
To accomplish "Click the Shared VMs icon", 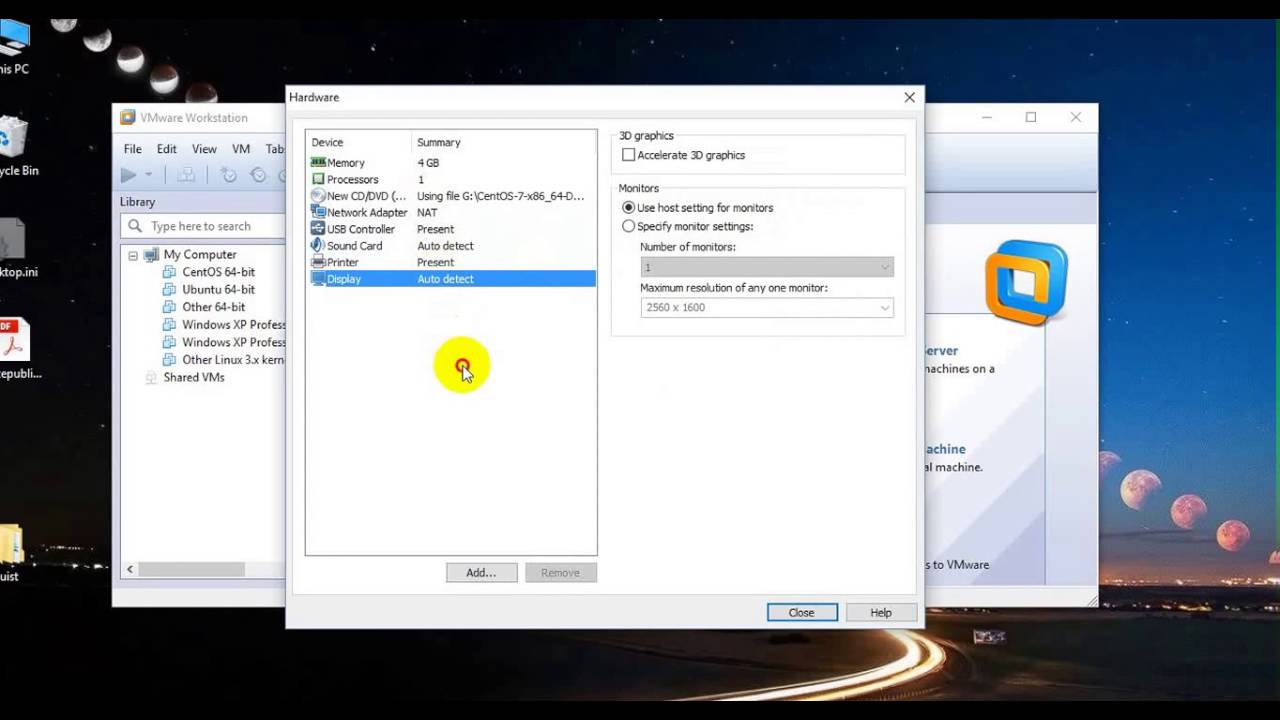I will coord(151,378).
